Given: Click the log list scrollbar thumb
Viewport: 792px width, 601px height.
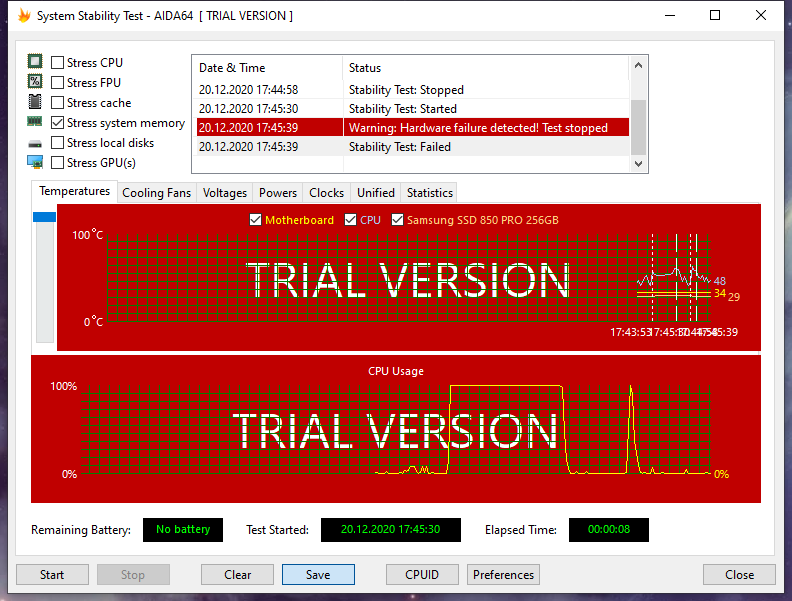Looking at the screenshot, I should pyautogui.click(x=638, y=127).
